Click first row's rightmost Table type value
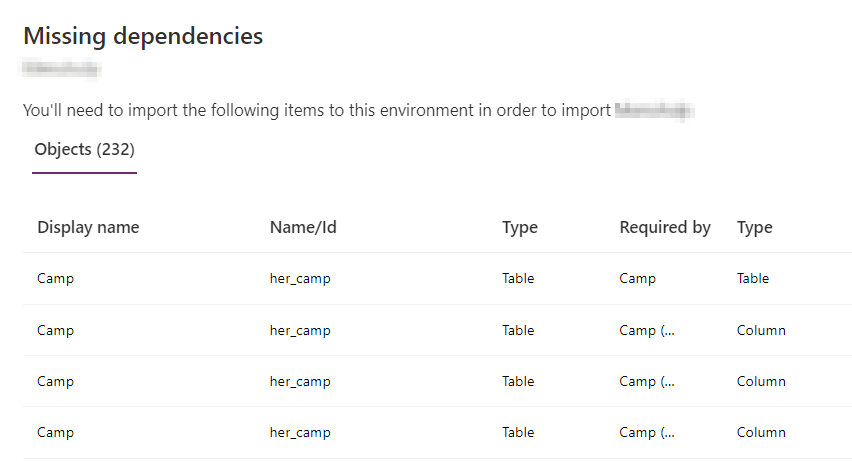 753,279
